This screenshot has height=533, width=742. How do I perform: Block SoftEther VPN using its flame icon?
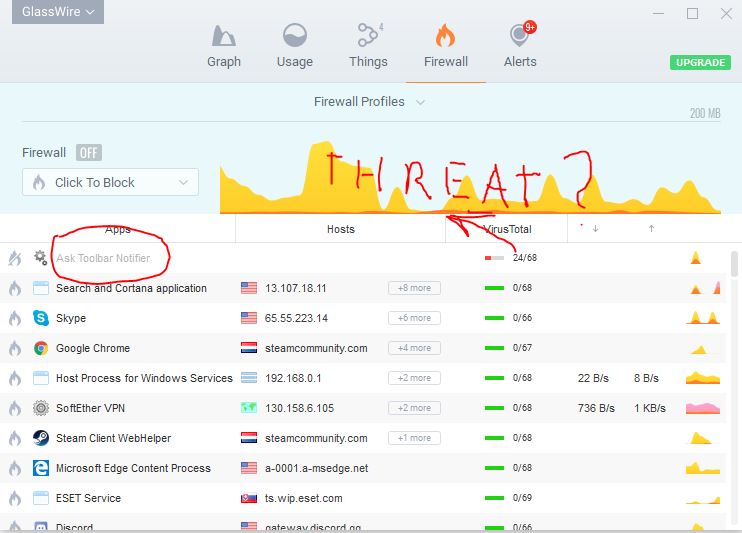coord(15,408)
